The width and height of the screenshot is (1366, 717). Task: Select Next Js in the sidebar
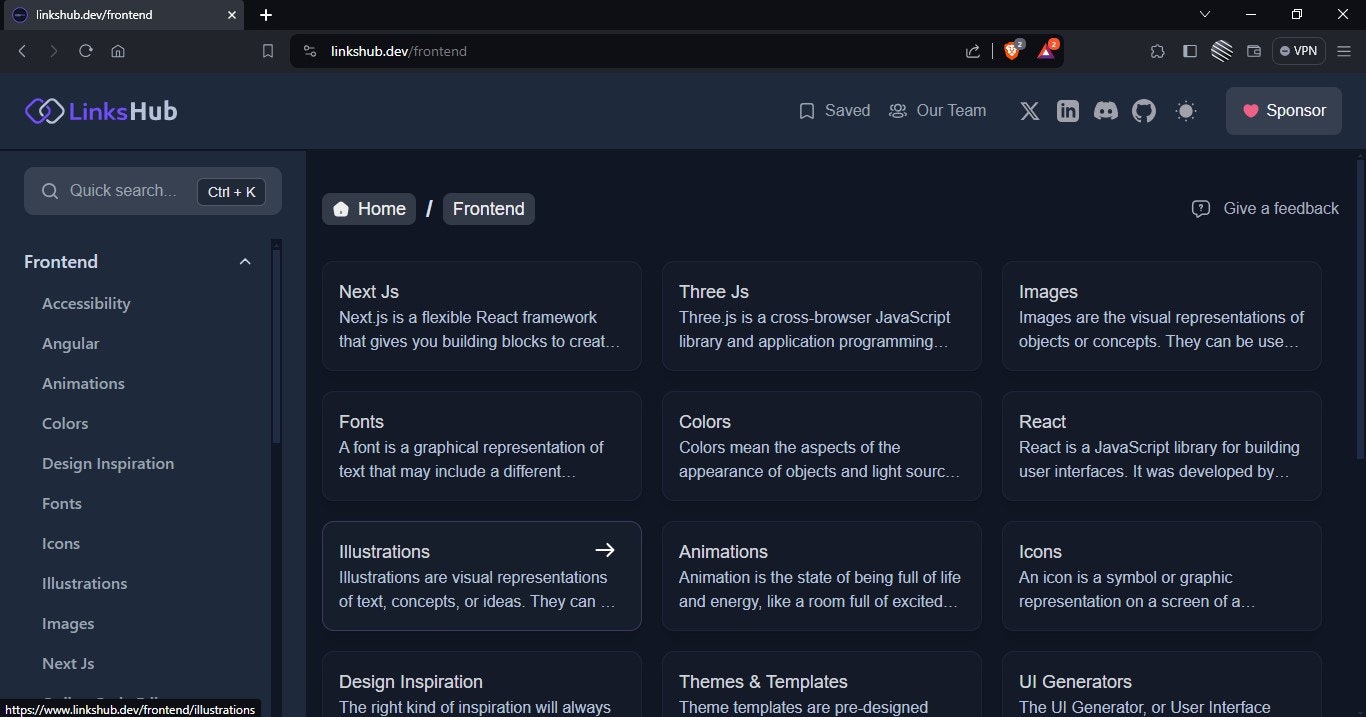(68, 663)
